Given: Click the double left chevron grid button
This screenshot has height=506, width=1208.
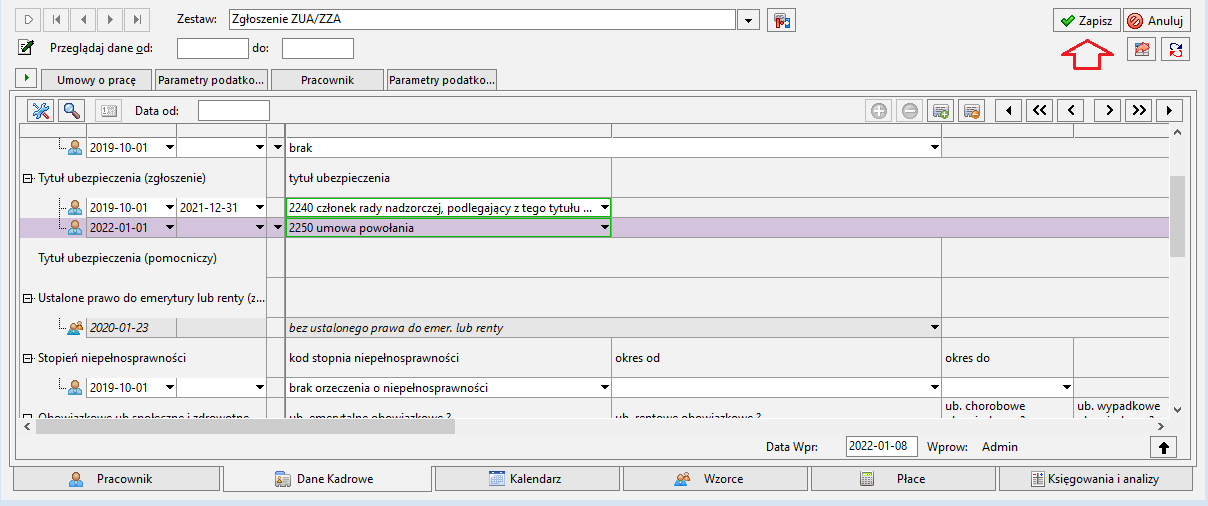Looking at the screenshot, I should point(1040,111).
